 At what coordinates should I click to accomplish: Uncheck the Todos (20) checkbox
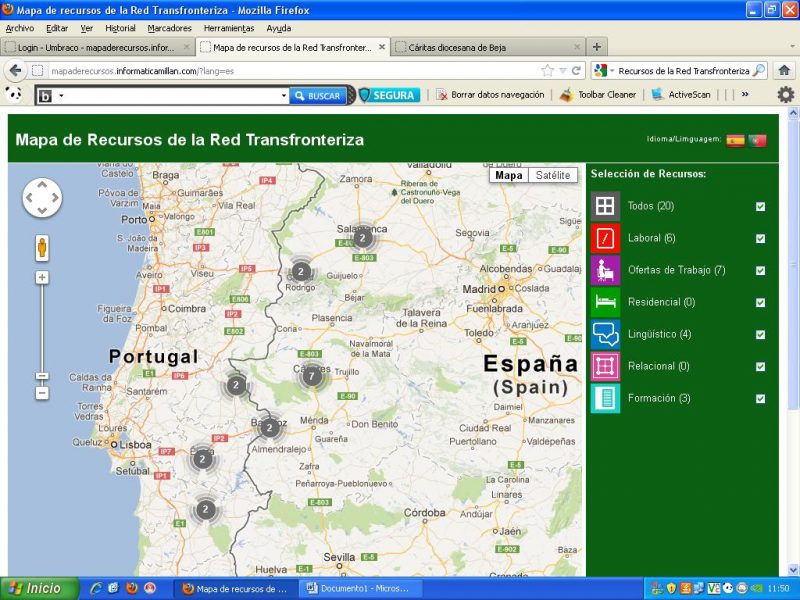tap(761, 206)
